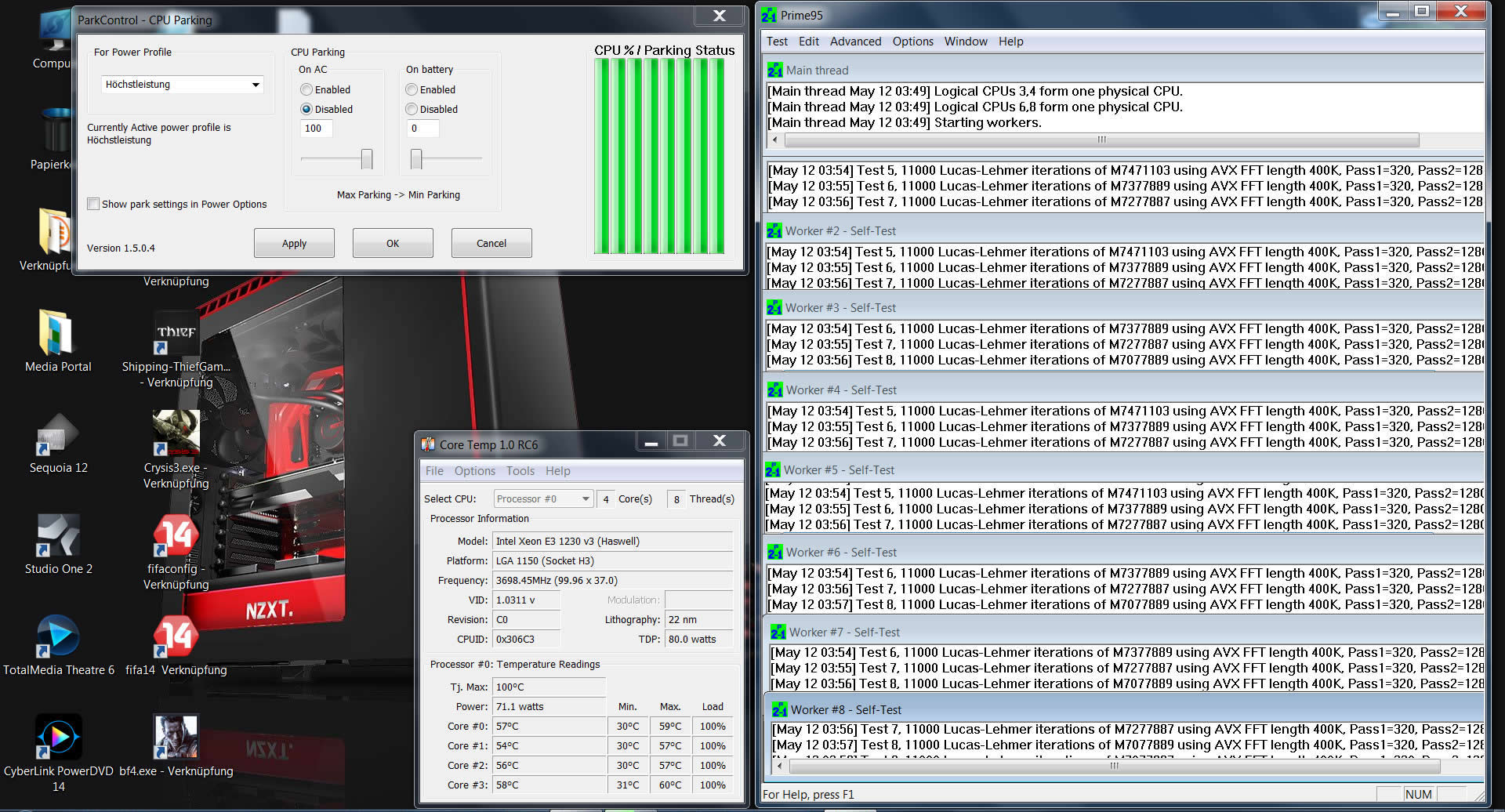Open the Prime95 Edit menu
The width and height of the screenshot is (1505, 812).
click(809, 42)
